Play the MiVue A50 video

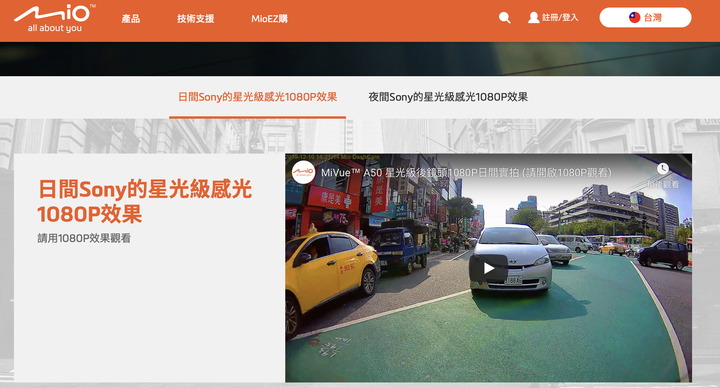coord(488,268)
